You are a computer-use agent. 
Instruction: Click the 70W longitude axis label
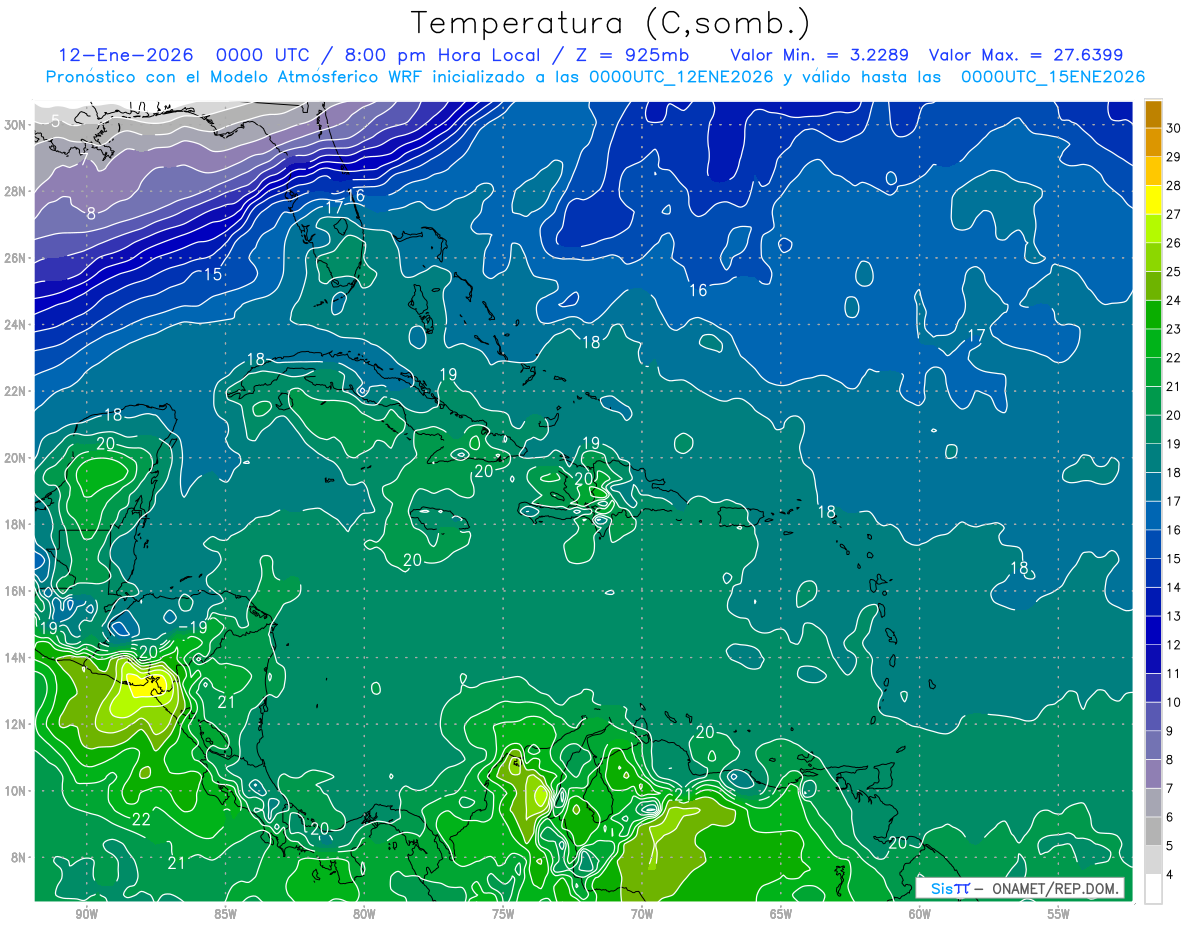pos(642,914)
